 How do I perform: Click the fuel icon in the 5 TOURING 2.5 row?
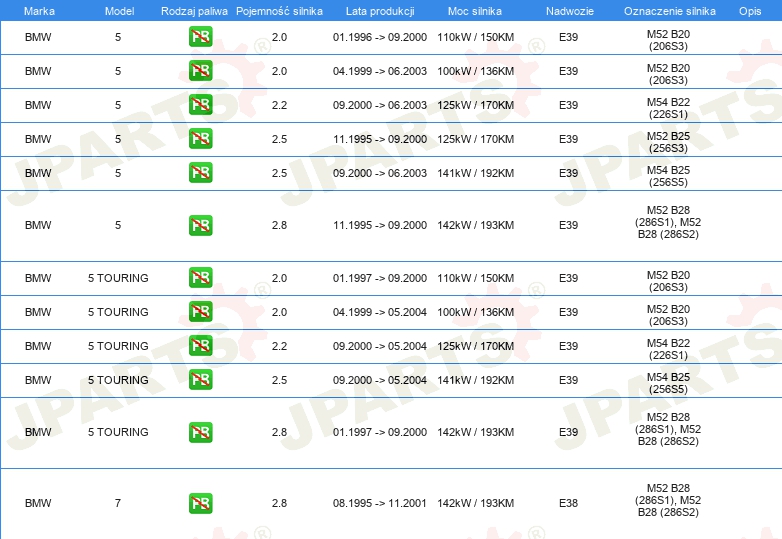coord(200,379)
